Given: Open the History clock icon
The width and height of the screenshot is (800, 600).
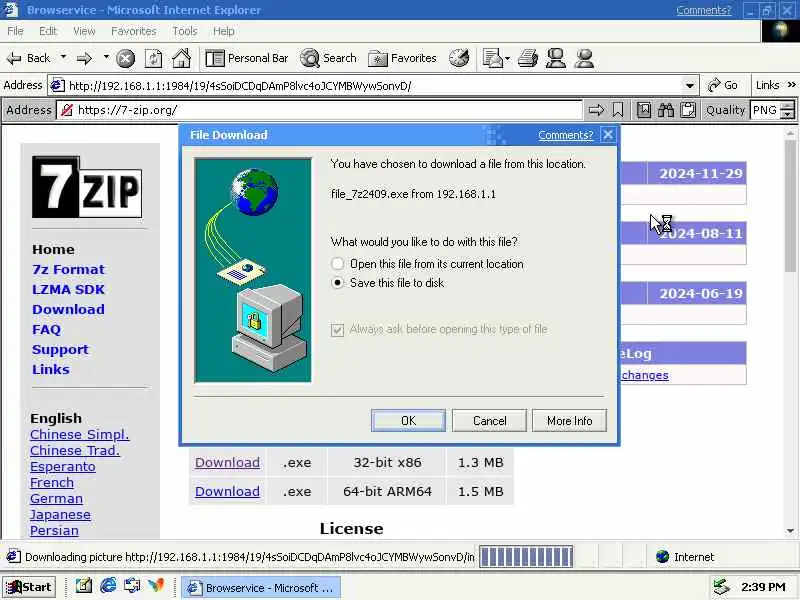Looking at the screenshot, I should click(459, 58).
